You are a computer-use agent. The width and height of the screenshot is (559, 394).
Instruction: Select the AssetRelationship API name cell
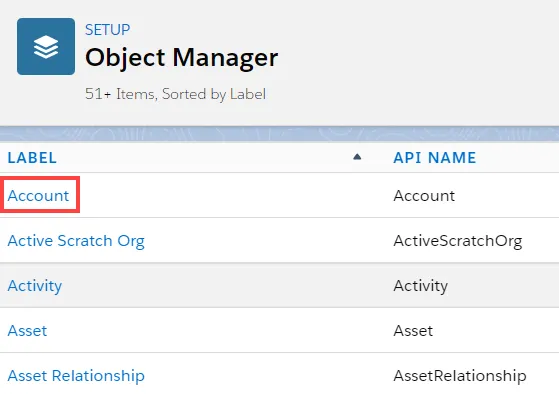pyautogui.click(x=460, y=376)
